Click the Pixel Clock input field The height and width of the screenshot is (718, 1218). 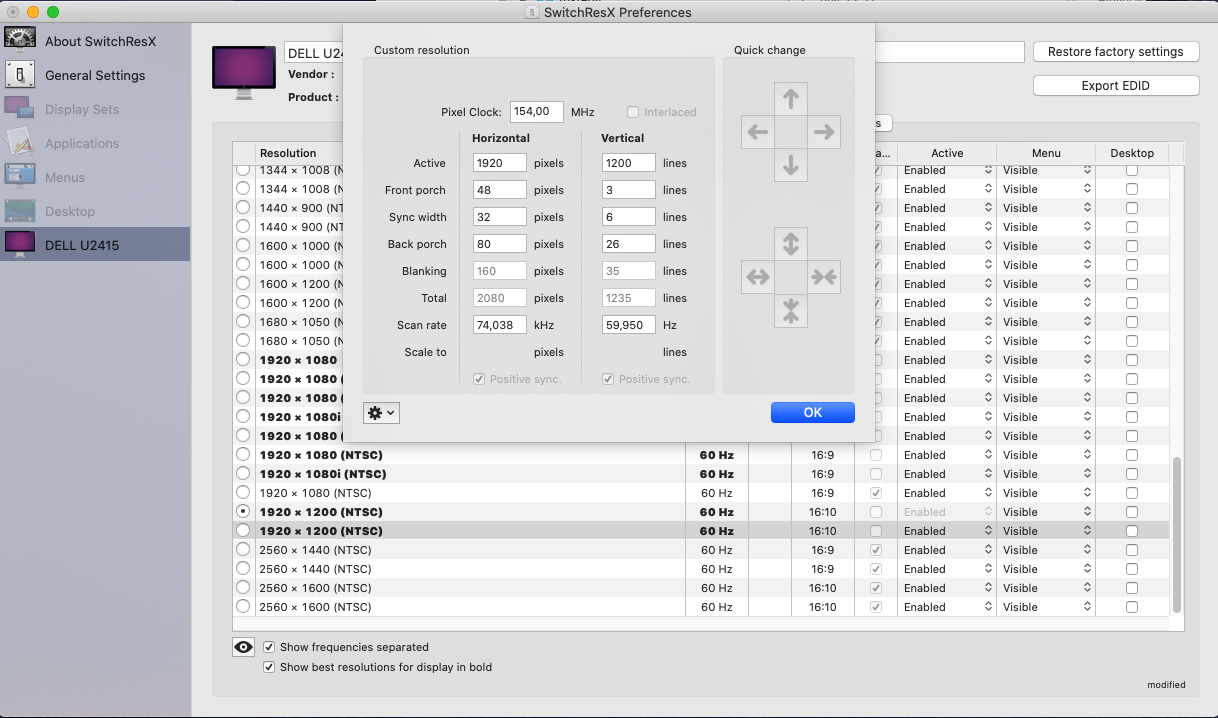coord(536,112)
